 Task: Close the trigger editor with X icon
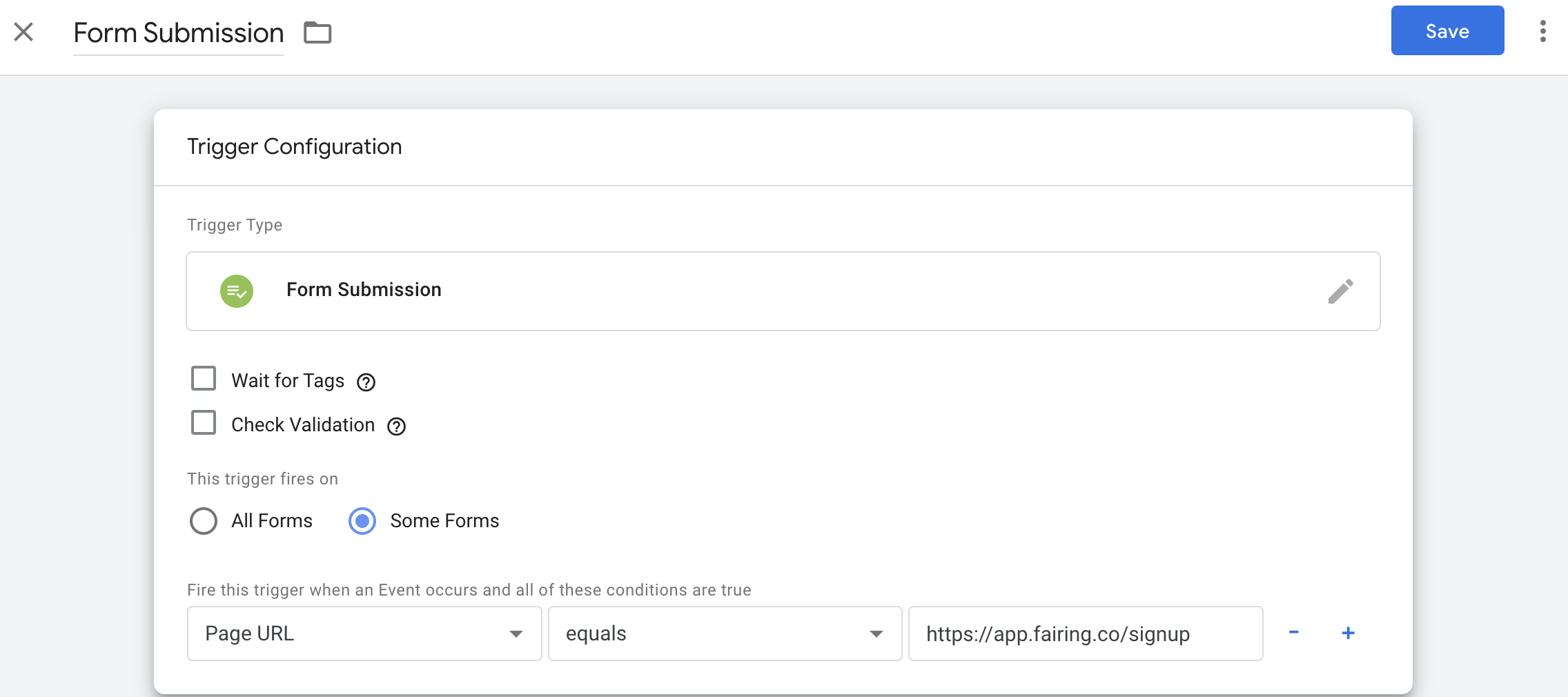pos(23,32)
